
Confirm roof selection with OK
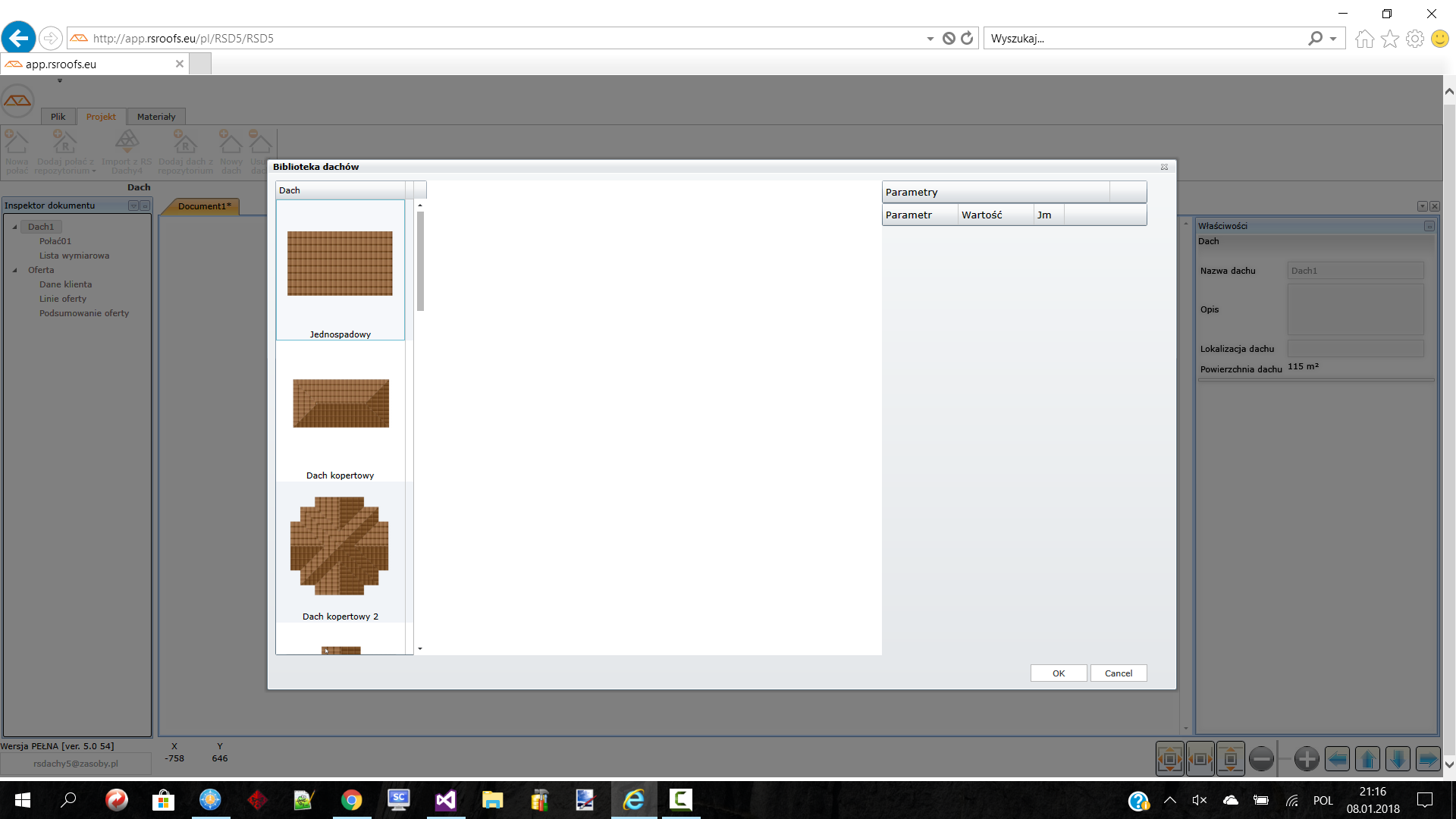[1058, 673]
